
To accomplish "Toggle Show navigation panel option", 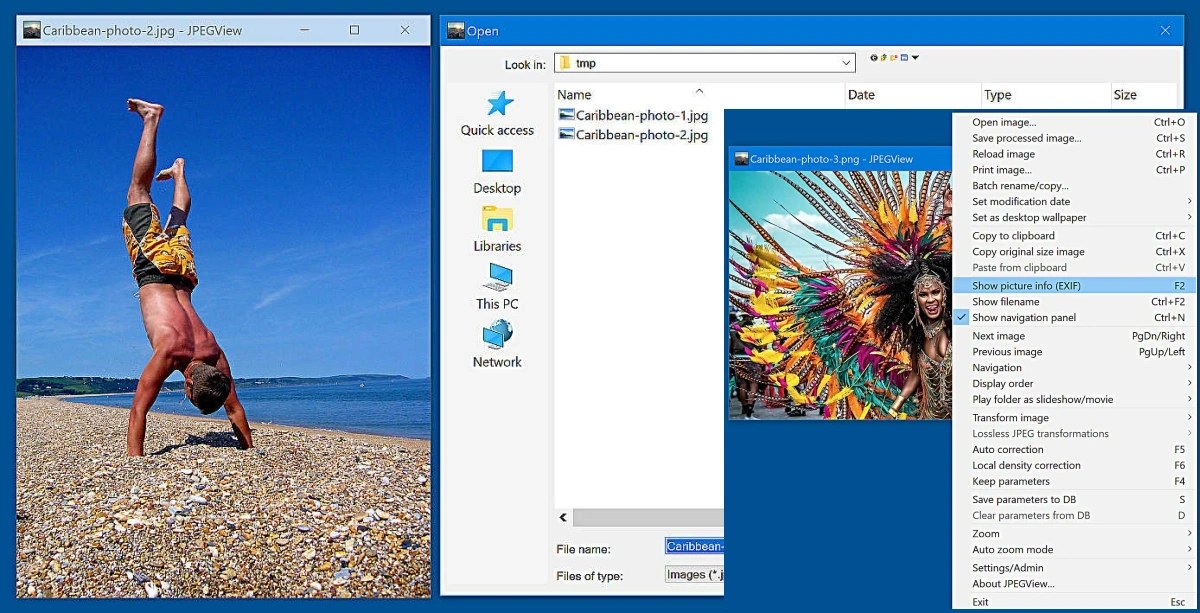I will pos(1024,318).
